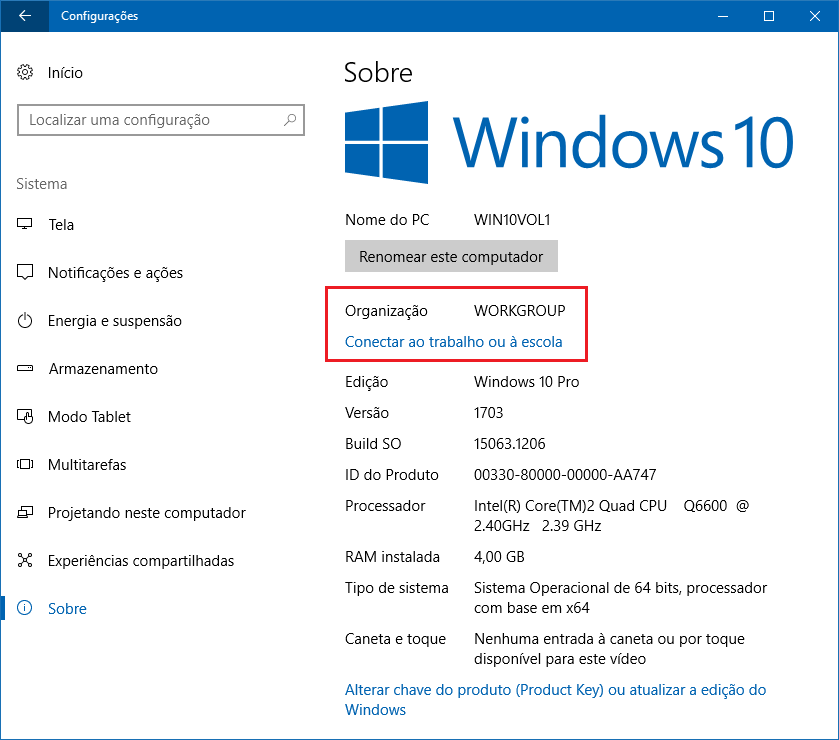Close the Configurações window

click(815, 16)
